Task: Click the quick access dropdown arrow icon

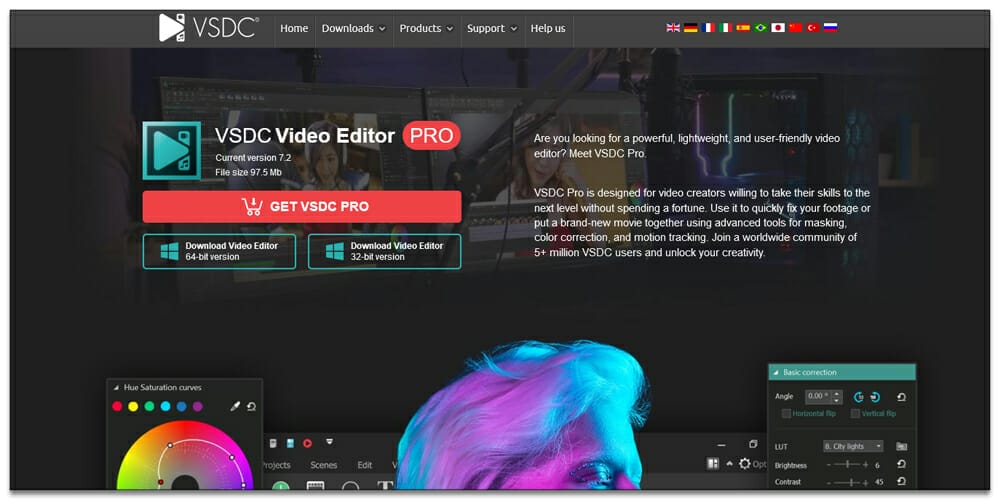Action: [330, 441]
